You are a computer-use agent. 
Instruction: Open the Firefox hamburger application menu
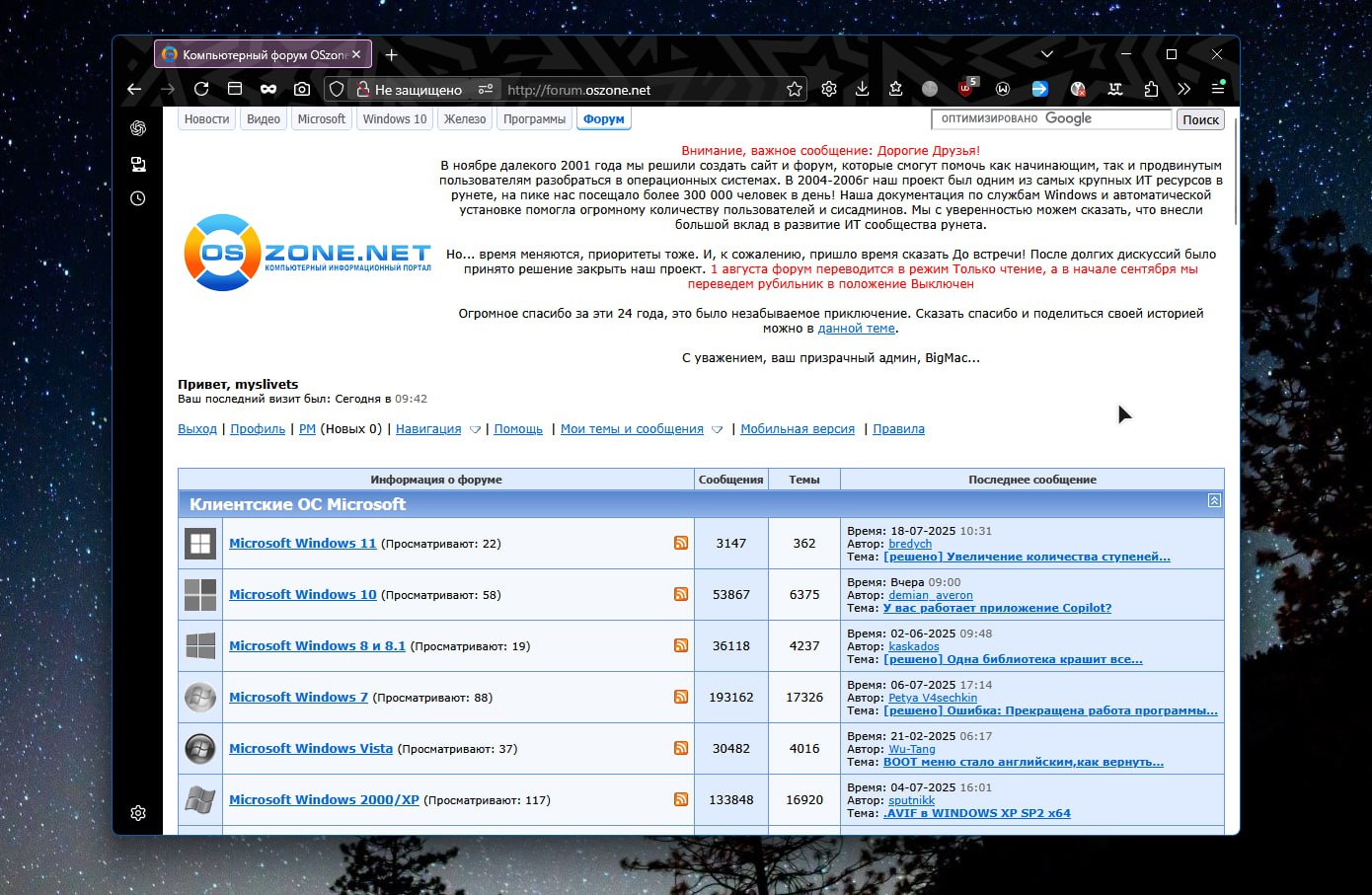coord(1218,89)
